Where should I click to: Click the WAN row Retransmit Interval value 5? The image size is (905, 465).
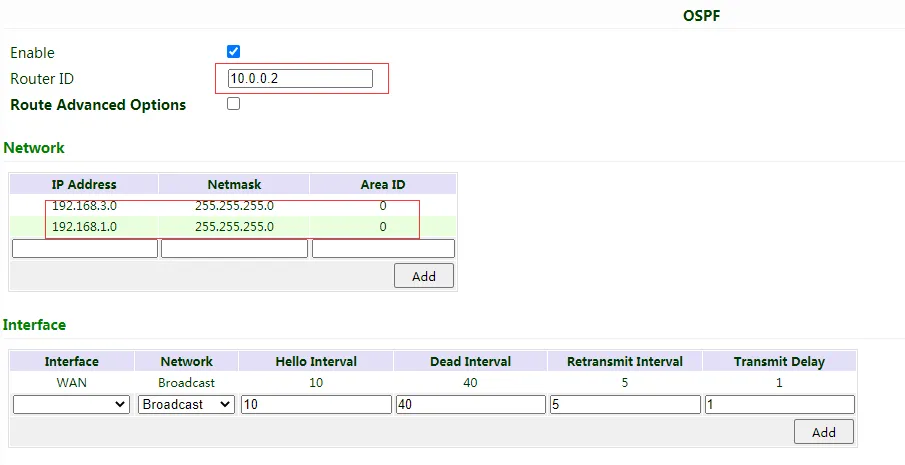[x=625, y=382]
